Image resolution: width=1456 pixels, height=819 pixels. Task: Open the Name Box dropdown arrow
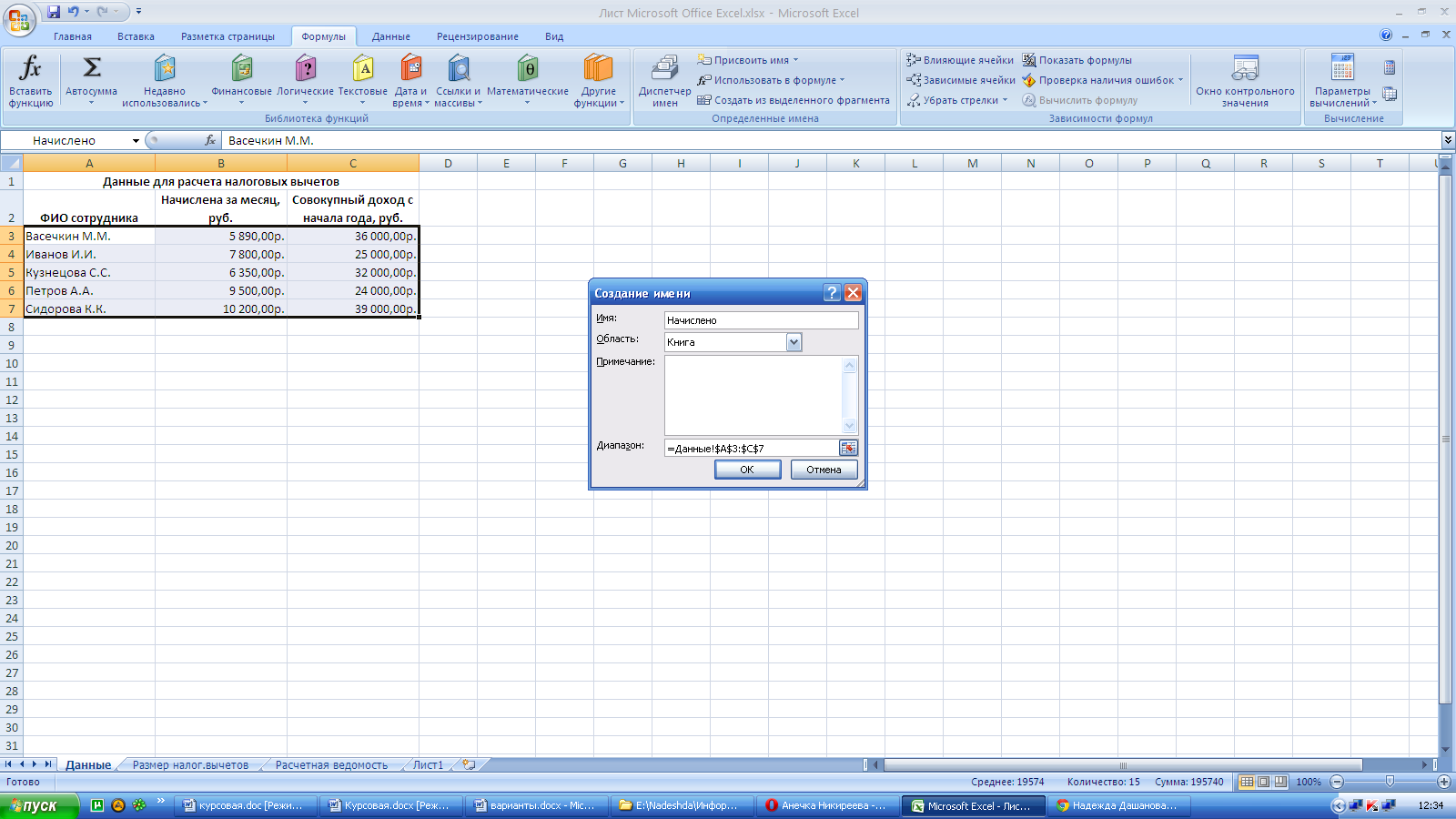136,141
